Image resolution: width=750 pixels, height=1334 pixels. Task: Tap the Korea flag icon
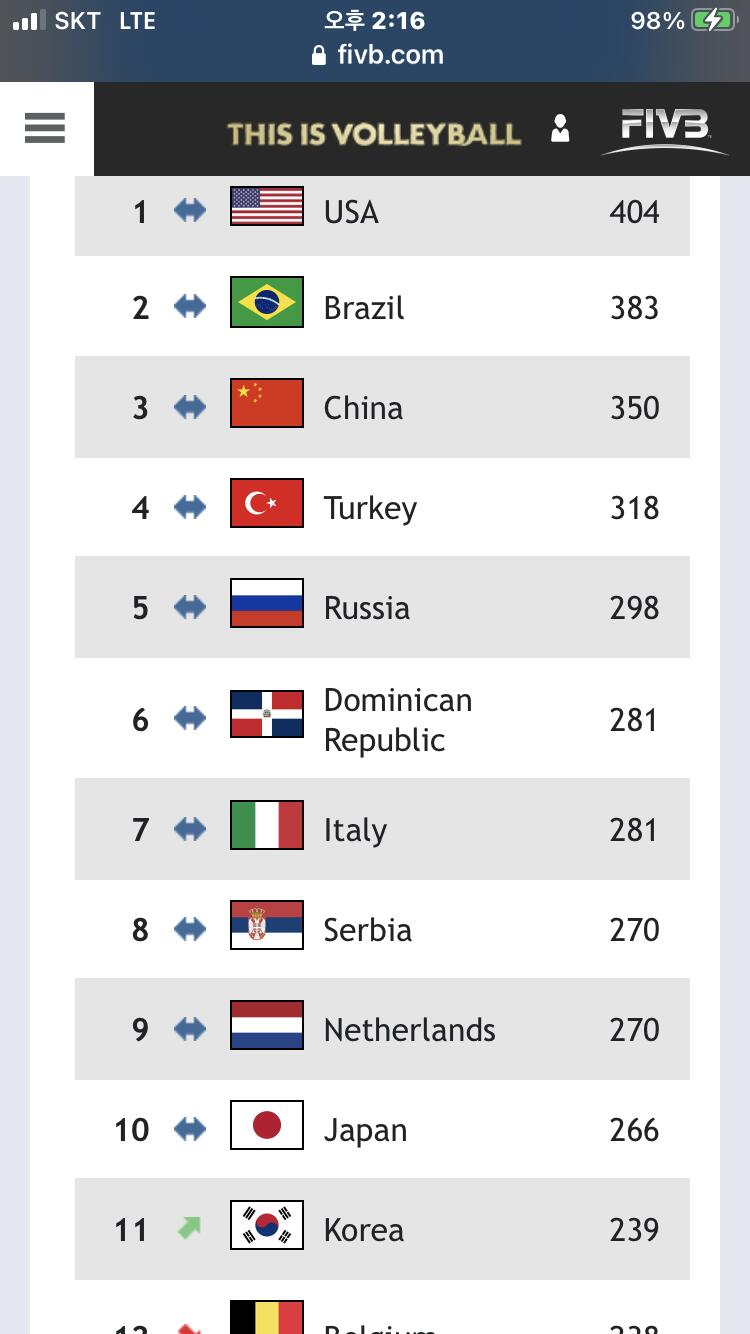point(267,1225)
